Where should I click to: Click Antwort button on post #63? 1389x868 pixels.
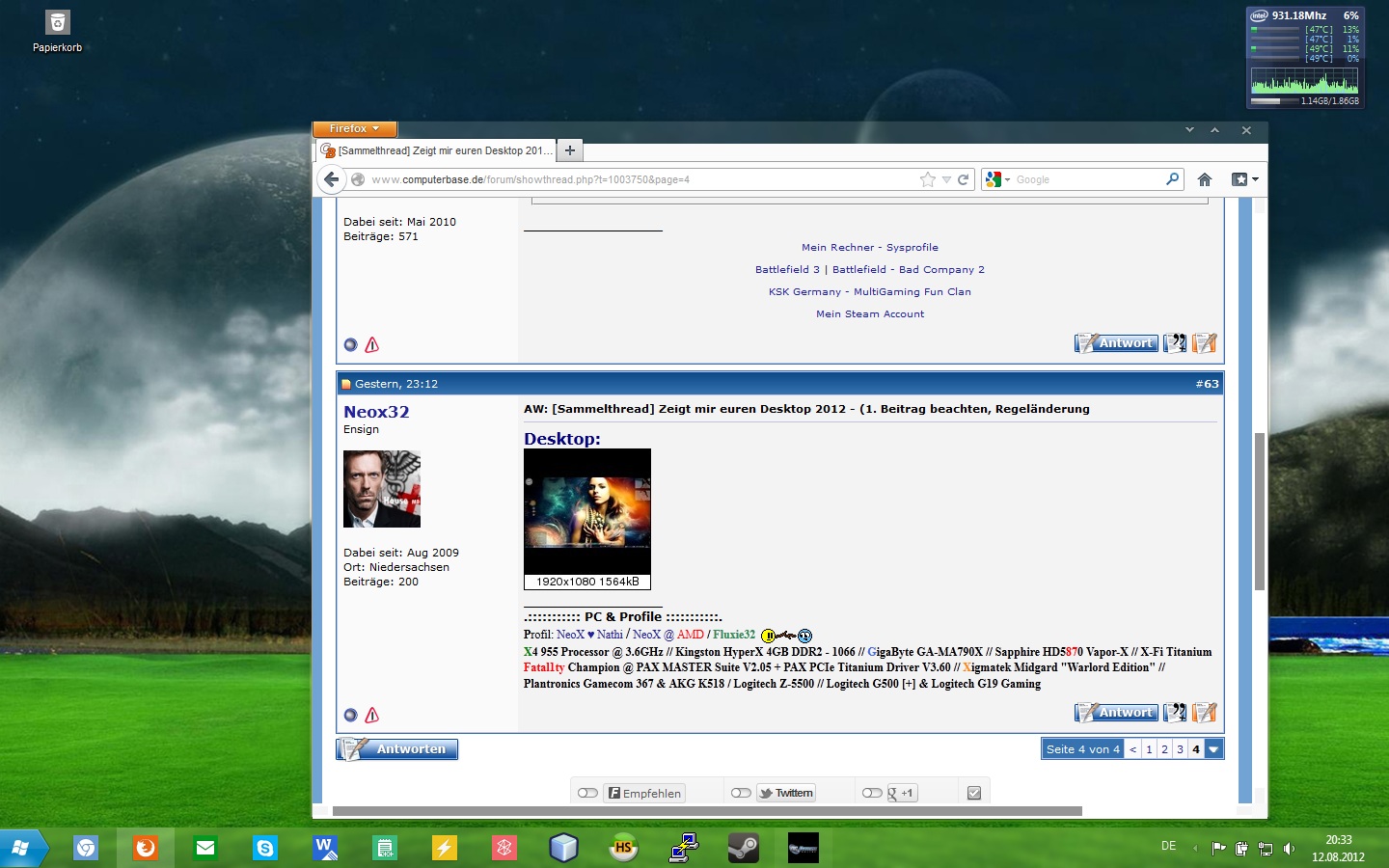click(1116, 713)
